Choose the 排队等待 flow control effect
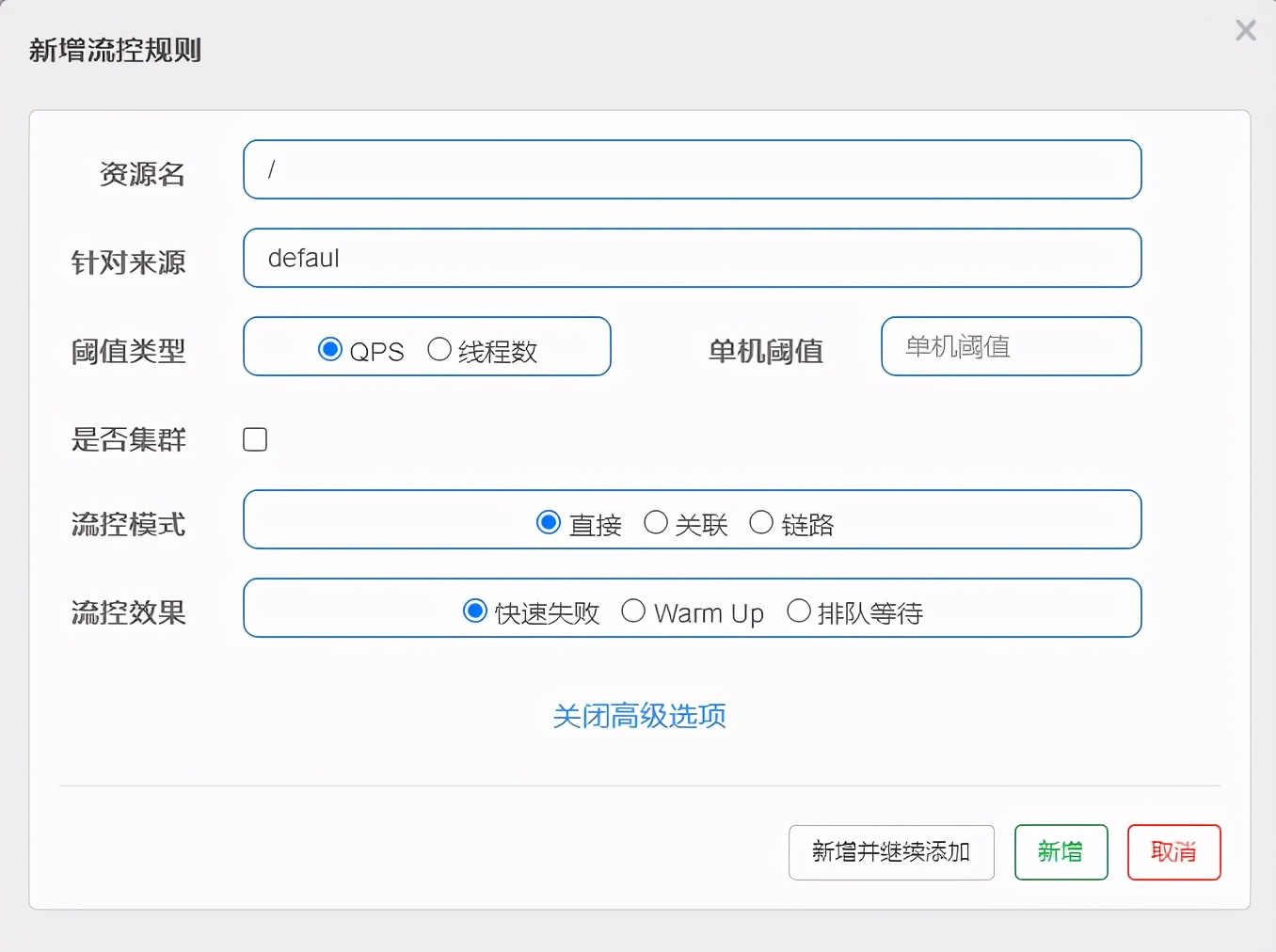1276x952 pixels. 799,611
